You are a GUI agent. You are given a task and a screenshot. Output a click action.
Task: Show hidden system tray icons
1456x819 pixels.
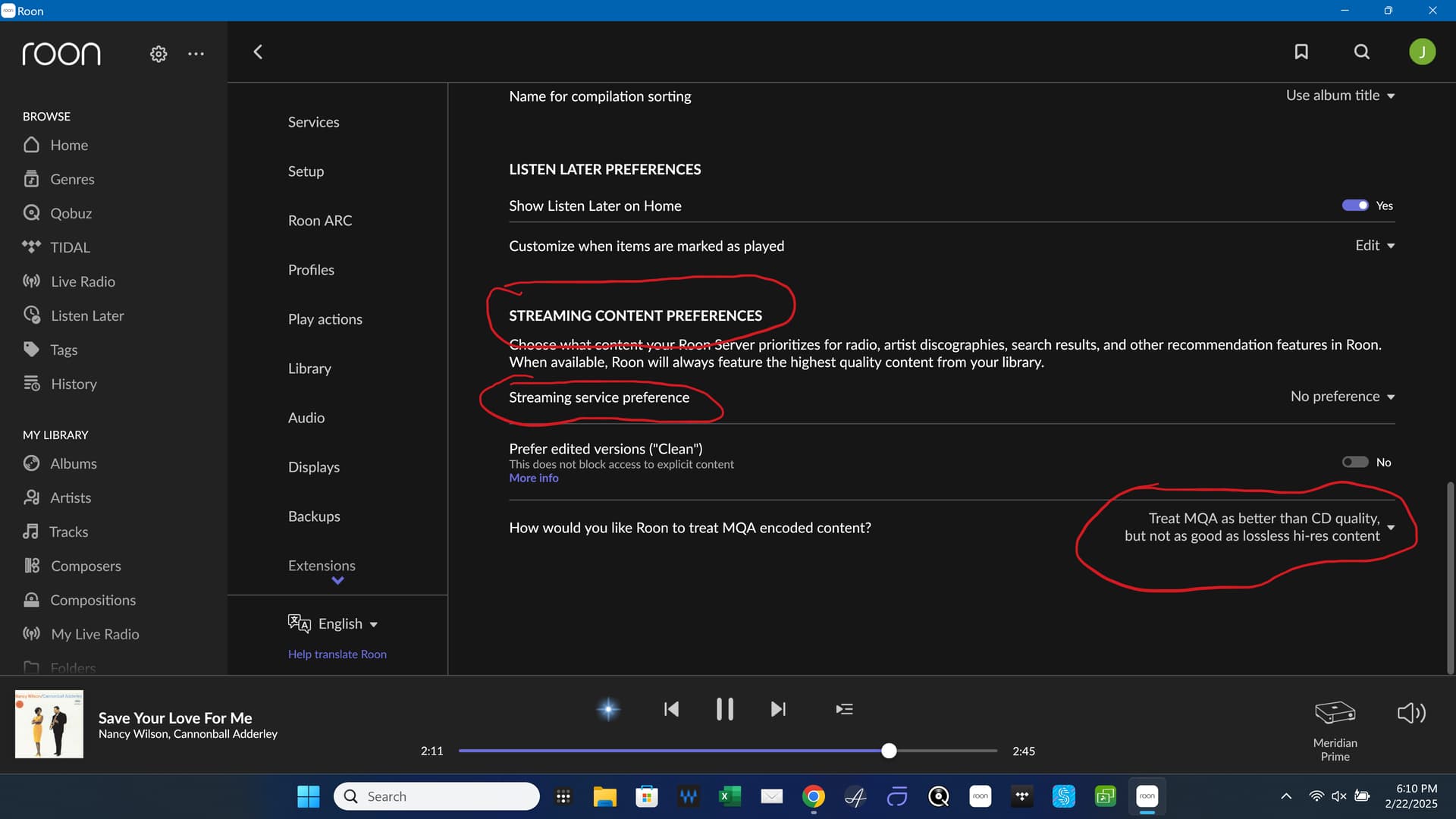[x=1286, y=796]
